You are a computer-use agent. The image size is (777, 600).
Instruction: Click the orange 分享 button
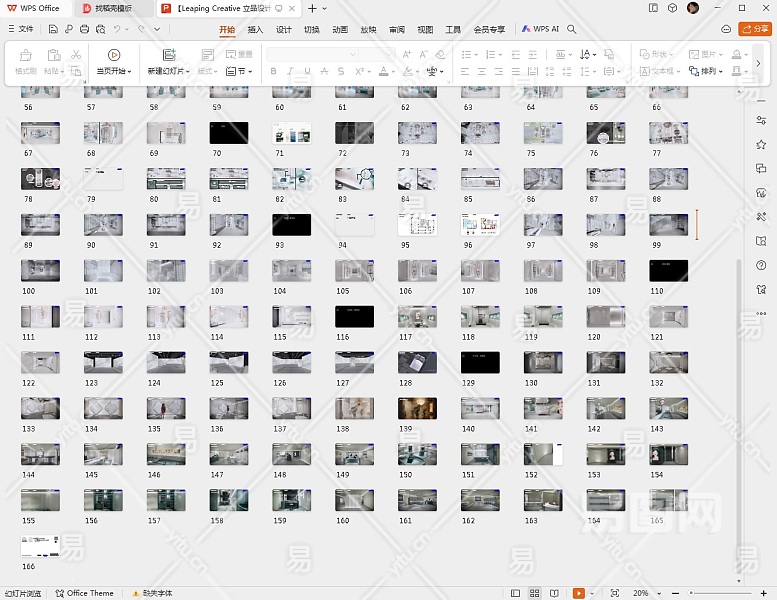point(754,29)
